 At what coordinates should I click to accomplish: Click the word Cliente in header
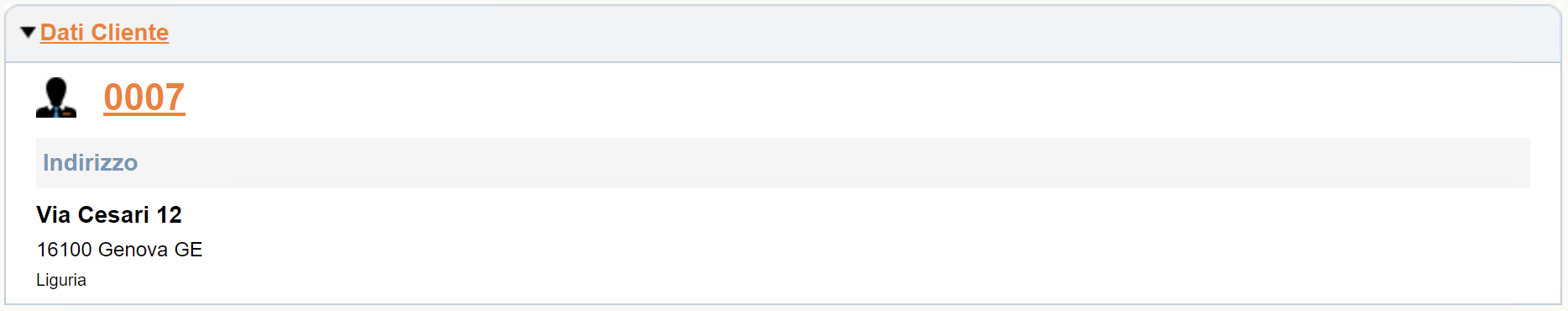click(130, 33)
